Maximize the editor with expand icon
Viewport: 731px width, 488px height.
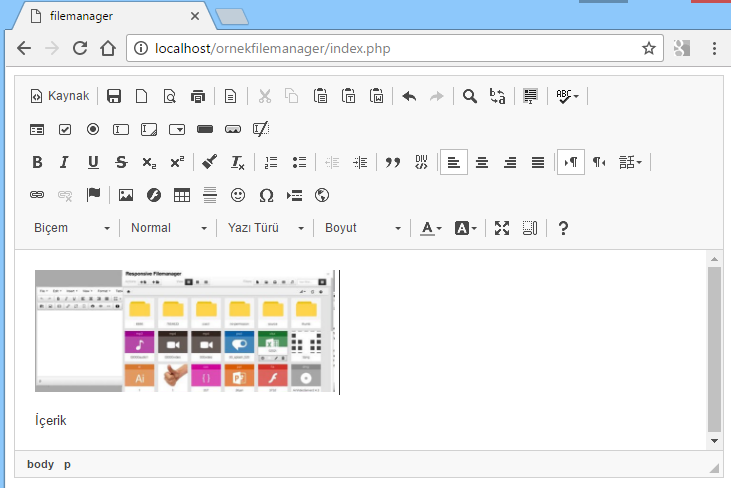[502, 228]
